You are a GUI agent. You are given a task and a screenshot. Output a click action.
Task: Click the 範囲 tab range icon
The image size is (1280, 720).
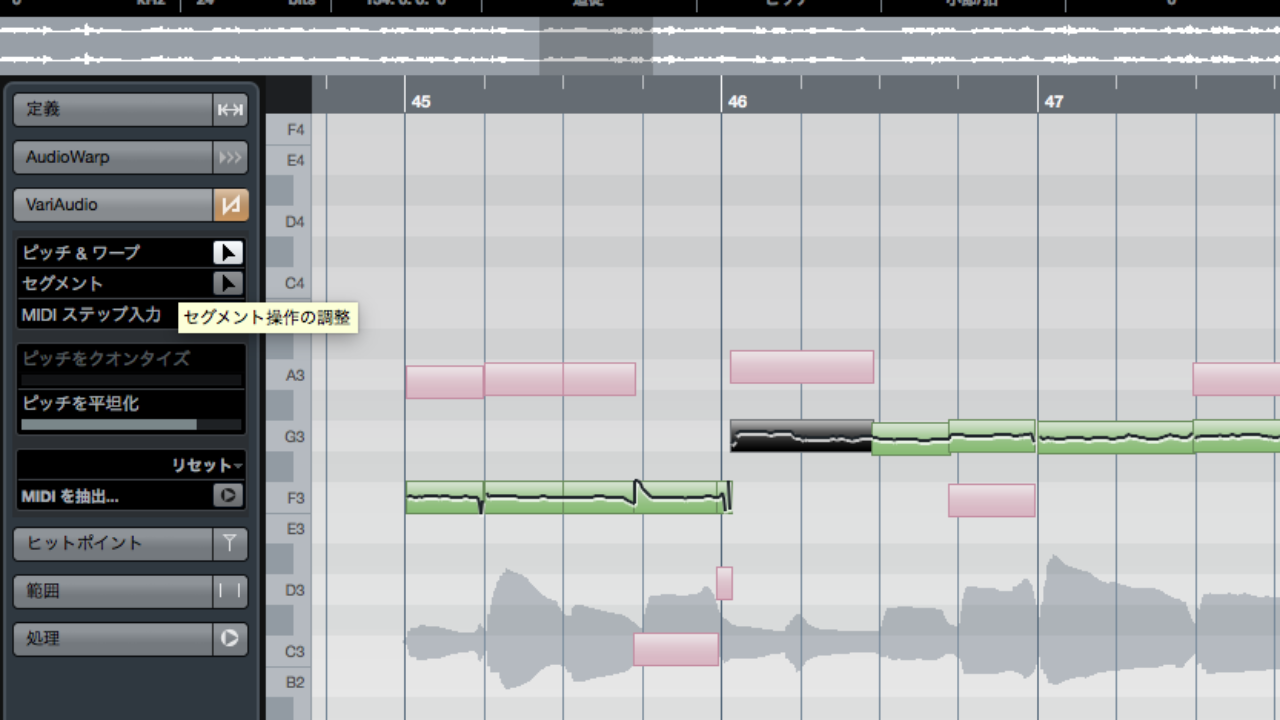(x=230, y=591)
